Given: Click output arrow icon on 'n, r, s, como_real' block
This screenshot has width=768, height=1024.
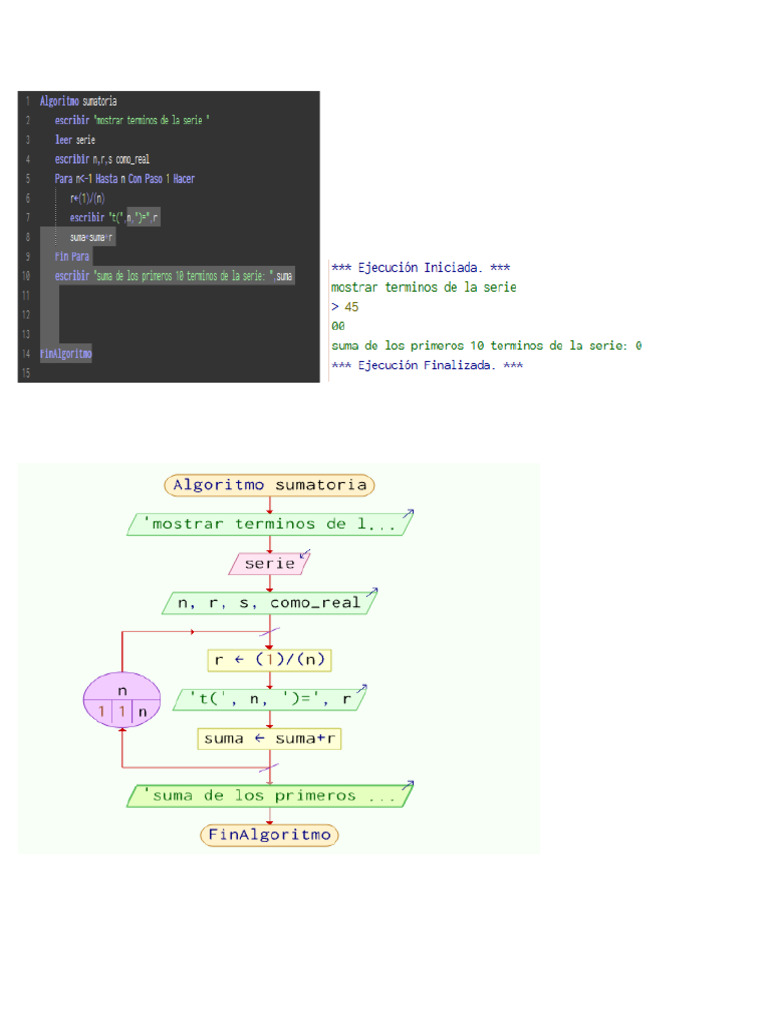Looking at the screenshot, I should click(x=372, y=592).
